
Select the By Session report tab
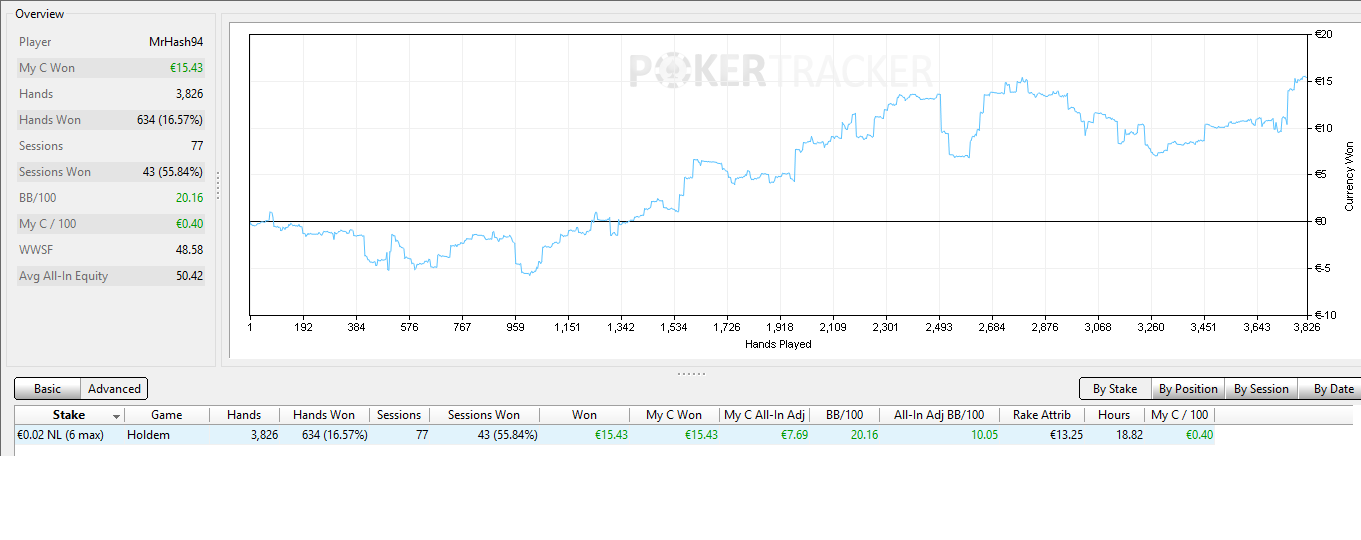pyautogui.click(x=1261, y=389)
